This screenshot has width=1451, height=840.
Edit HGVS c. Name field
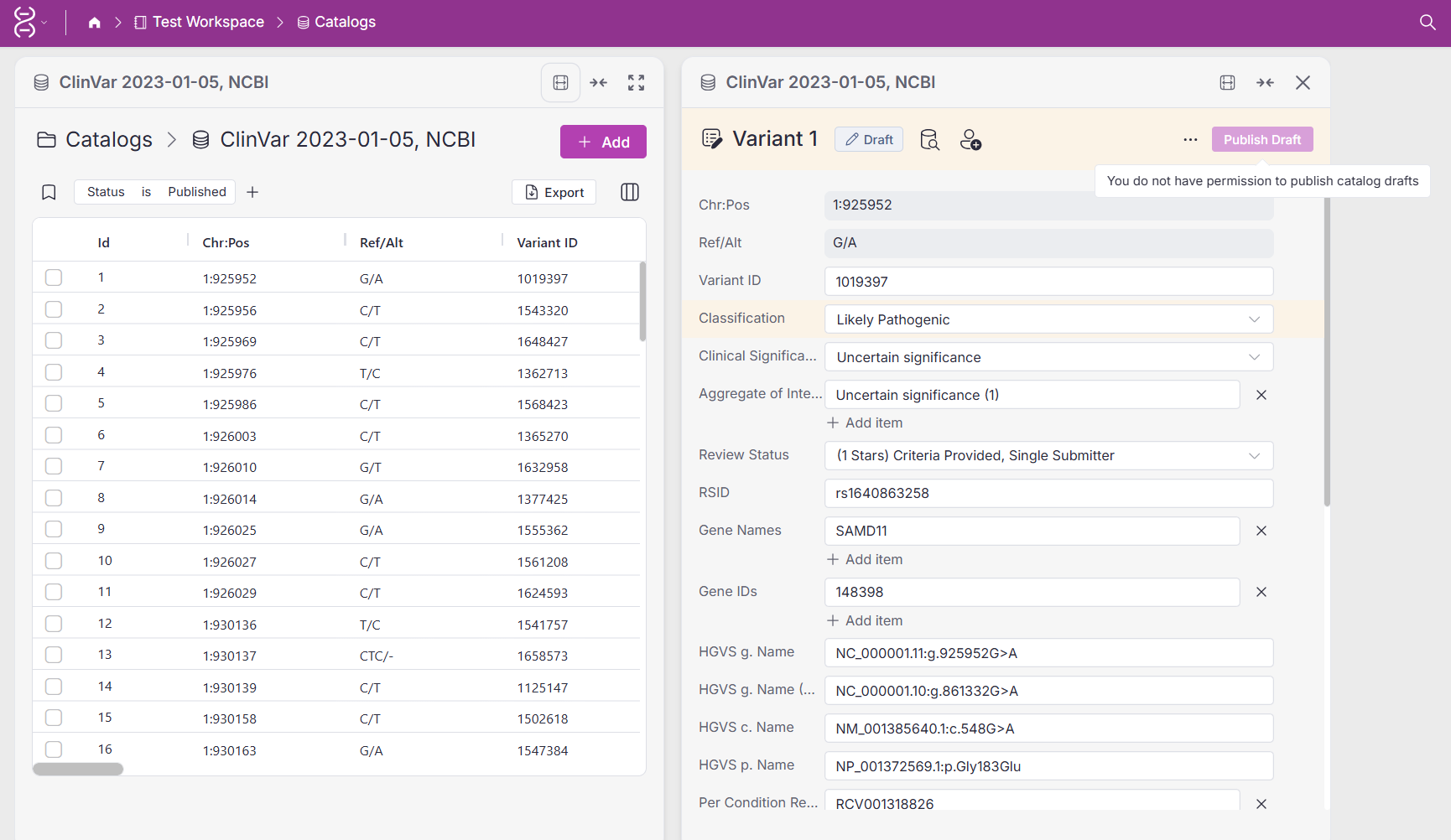tap(1048, 729)
